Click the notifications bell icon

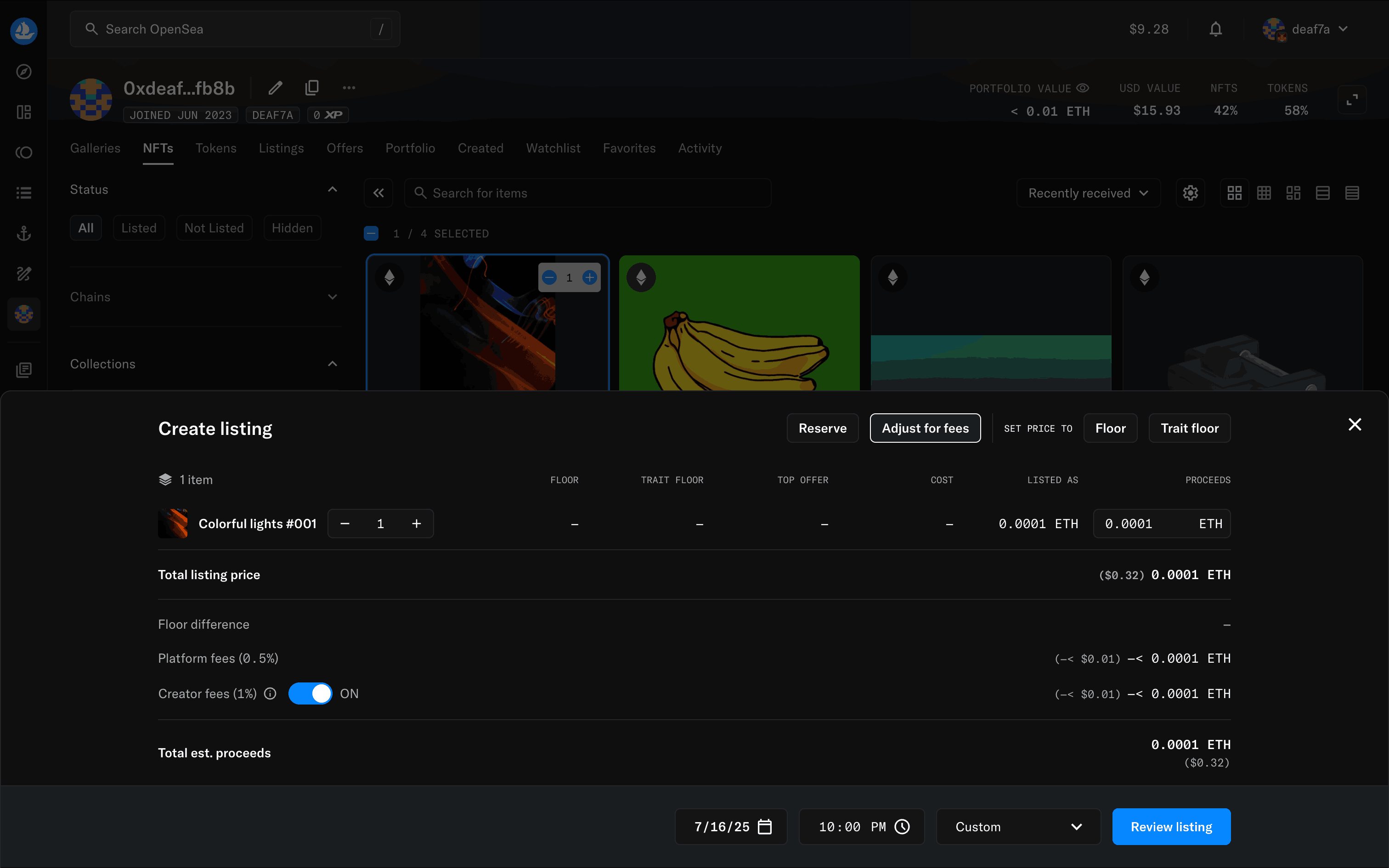click(x=1215, y=29)
